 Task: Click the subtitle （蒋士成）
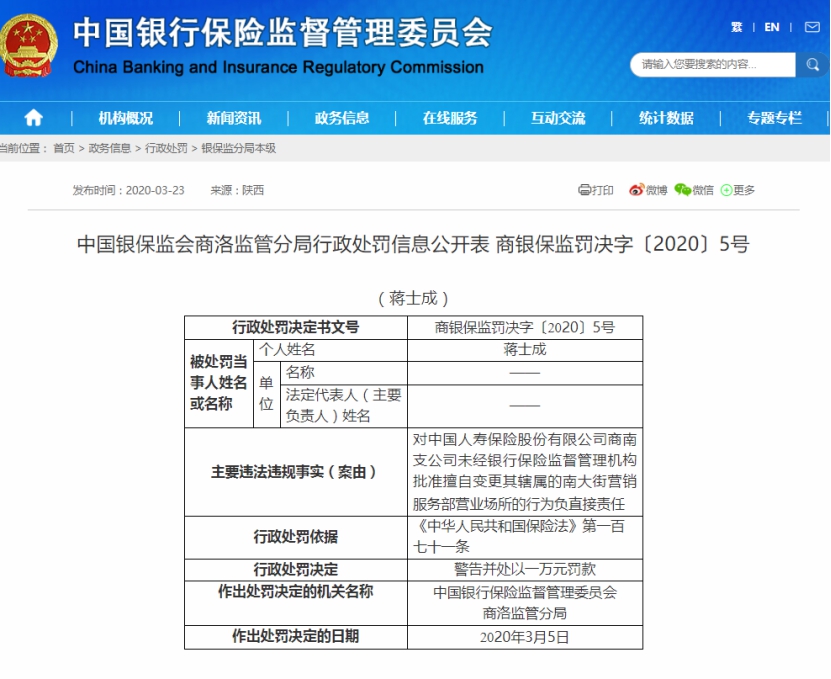(x=413, y=298)
